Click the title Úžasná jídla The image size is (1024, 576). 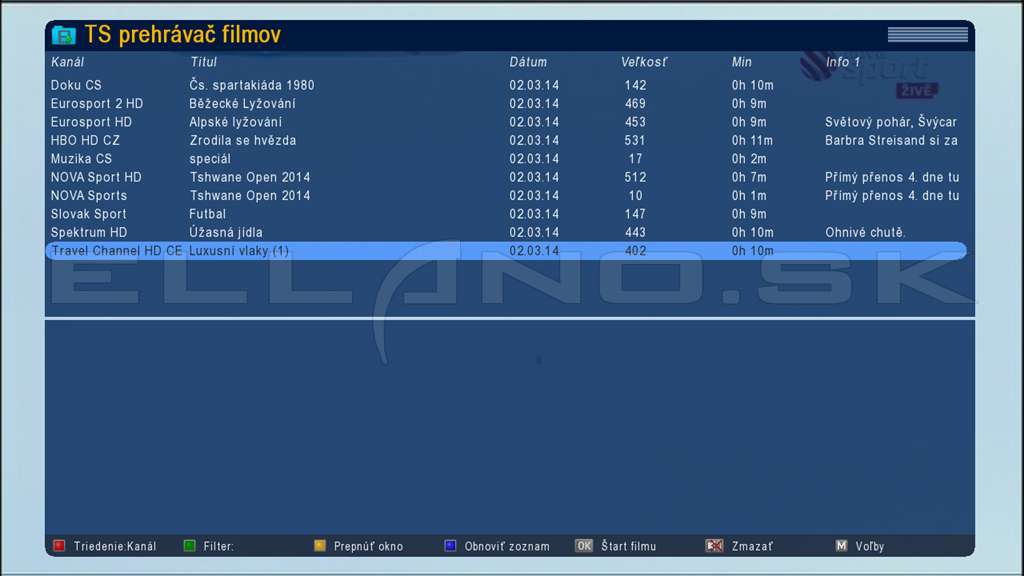226,232
